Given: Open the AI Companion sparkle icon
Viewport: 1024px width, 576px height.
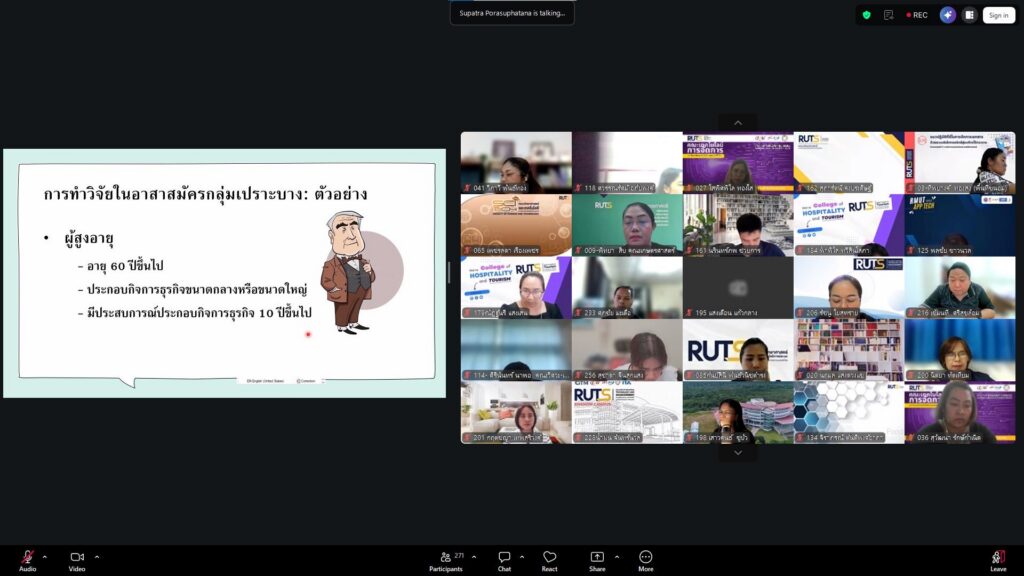Looking at the screenshot, I should click(947, 15).
